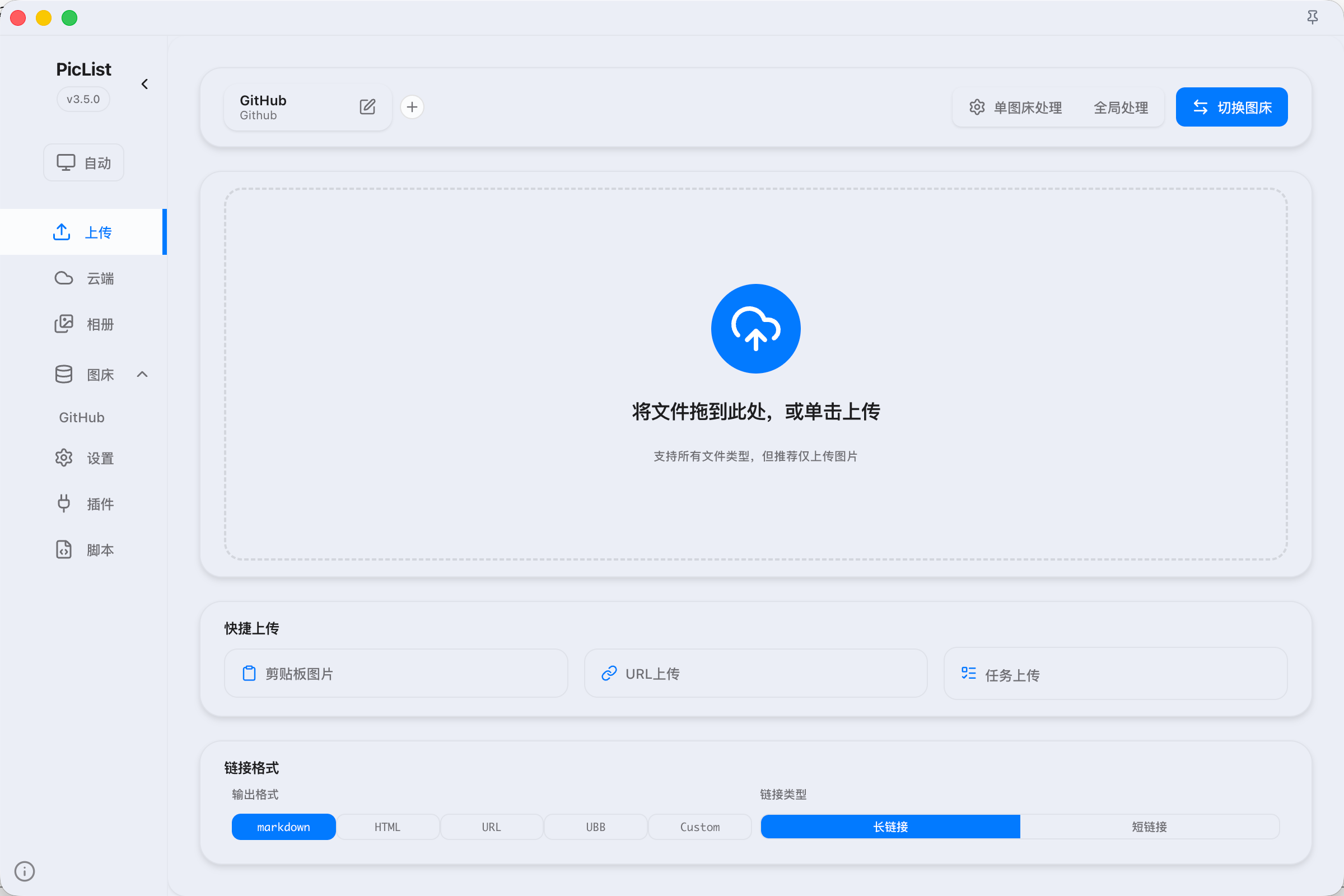Choose 长链接 link type
Viewport: 1344px width, 896px height.
890,827
